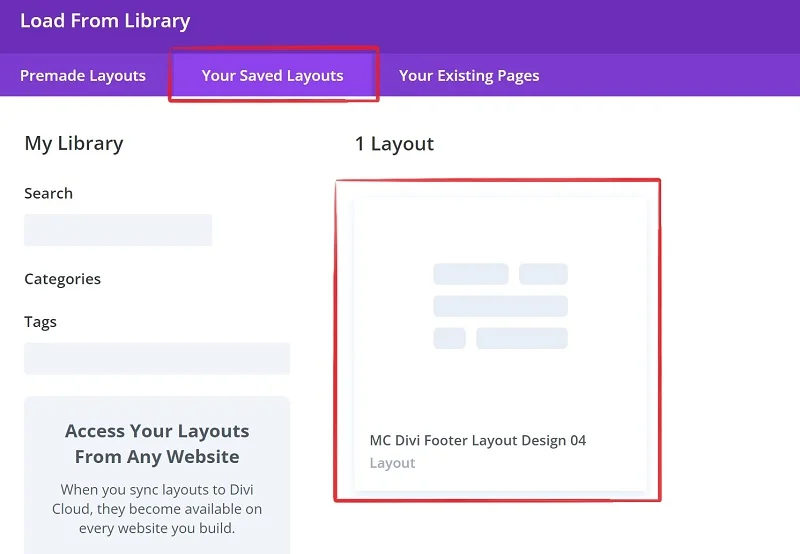Select the Your Saved Layouts tab

point(273,75)
